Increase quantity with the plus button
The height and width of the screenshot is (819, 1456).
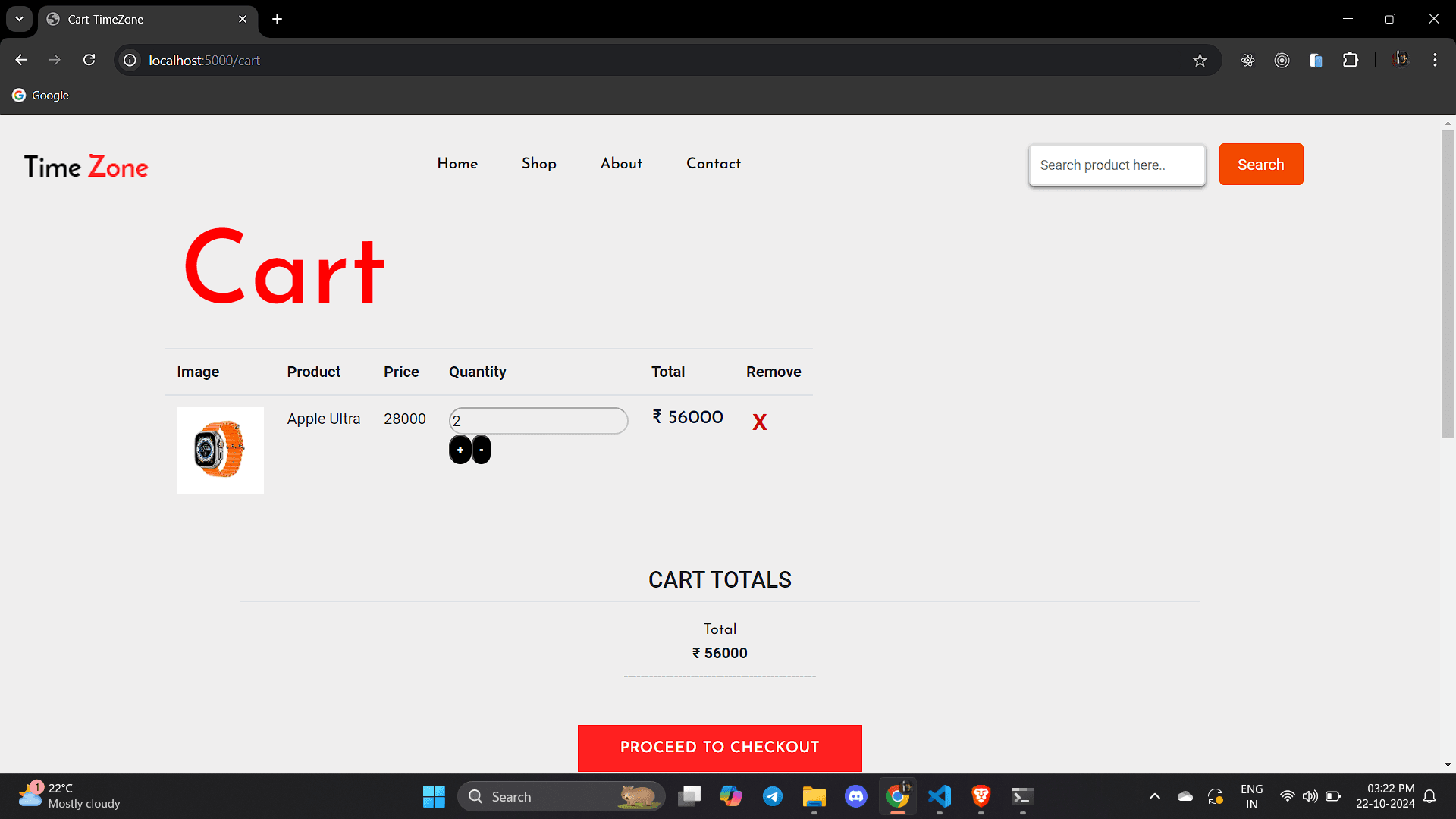[460, 450]
